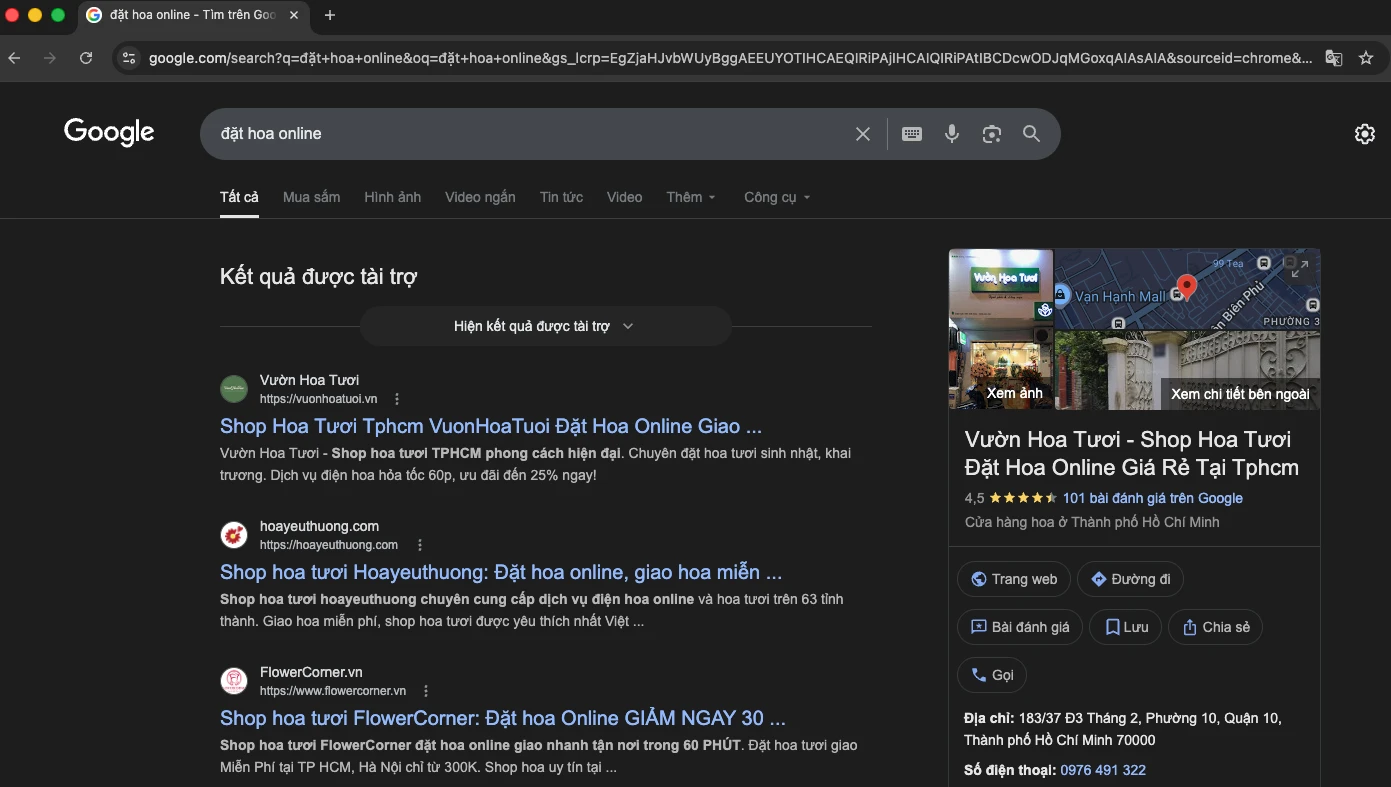Select the 'Tất cả' results tab

click(239, 197)
